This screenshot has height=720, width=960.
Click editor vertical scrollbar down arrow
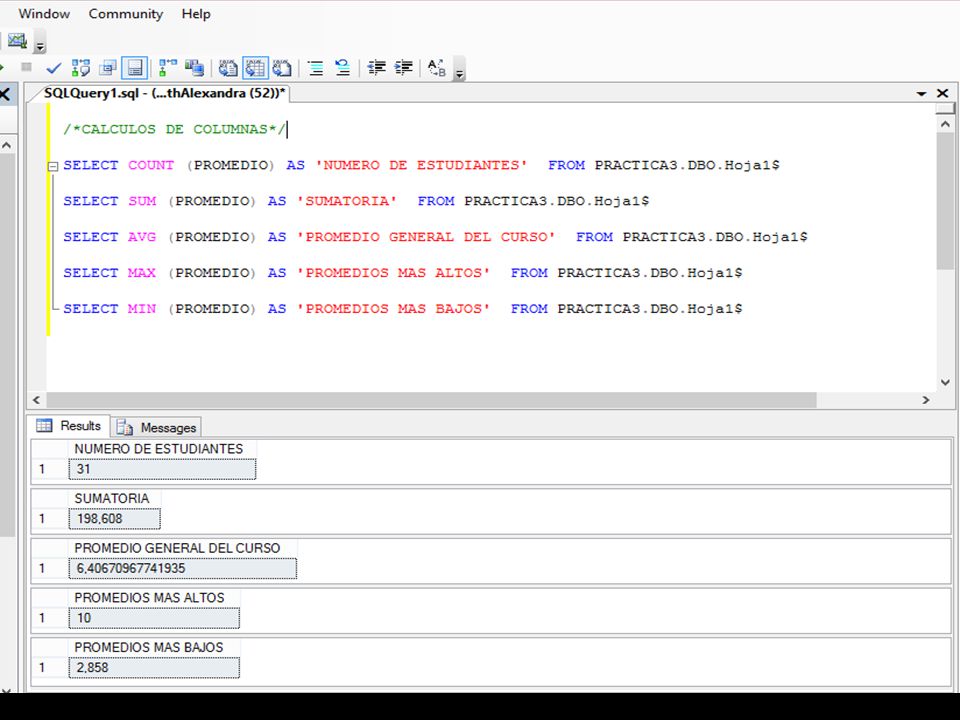[945, 383]
